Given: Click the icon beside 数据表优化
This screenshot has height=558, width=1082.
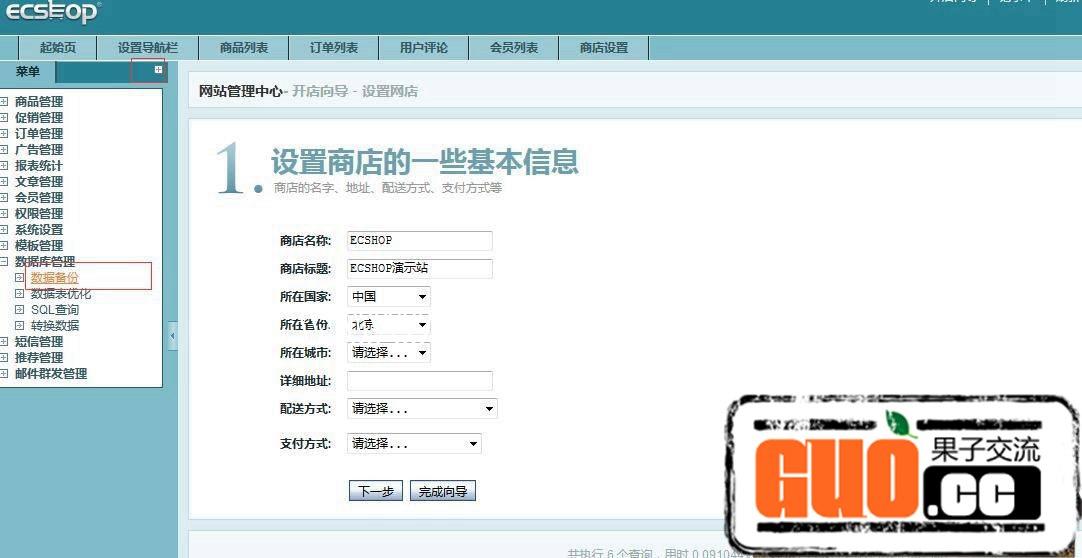Looking at the screenshot, I should (x=19, y=294).
